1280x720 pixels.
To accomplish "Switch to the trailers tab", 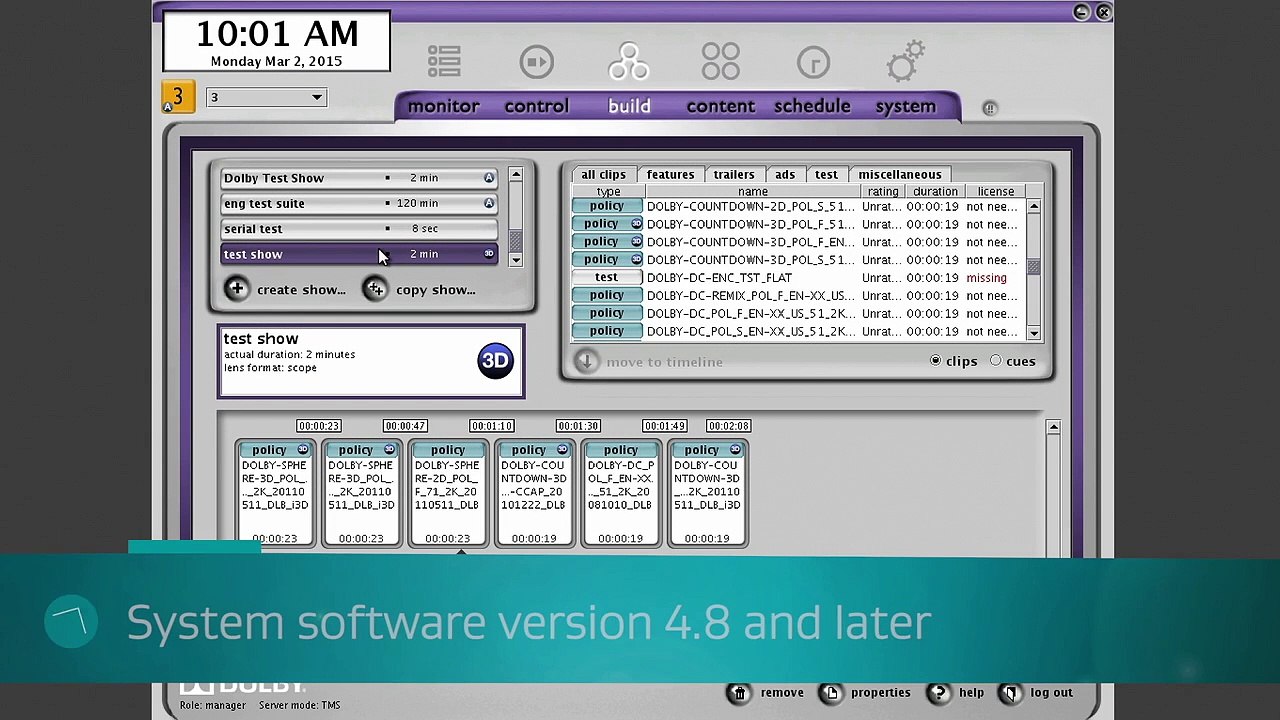I will click(734, 174).
